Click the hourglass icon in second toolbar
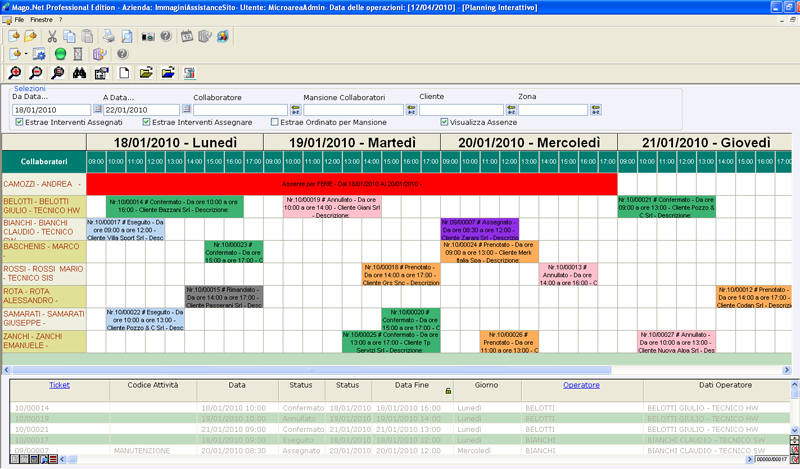 coord(78,54)
